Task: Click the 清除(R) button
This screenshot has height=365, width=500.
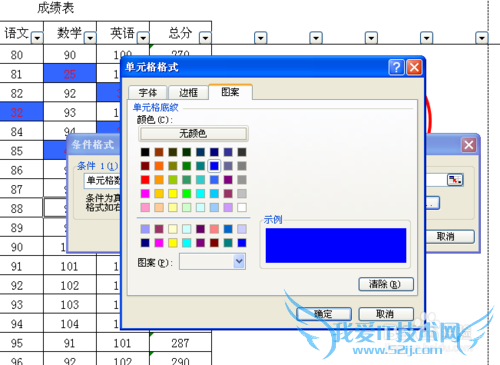Action: click(386, 284)
